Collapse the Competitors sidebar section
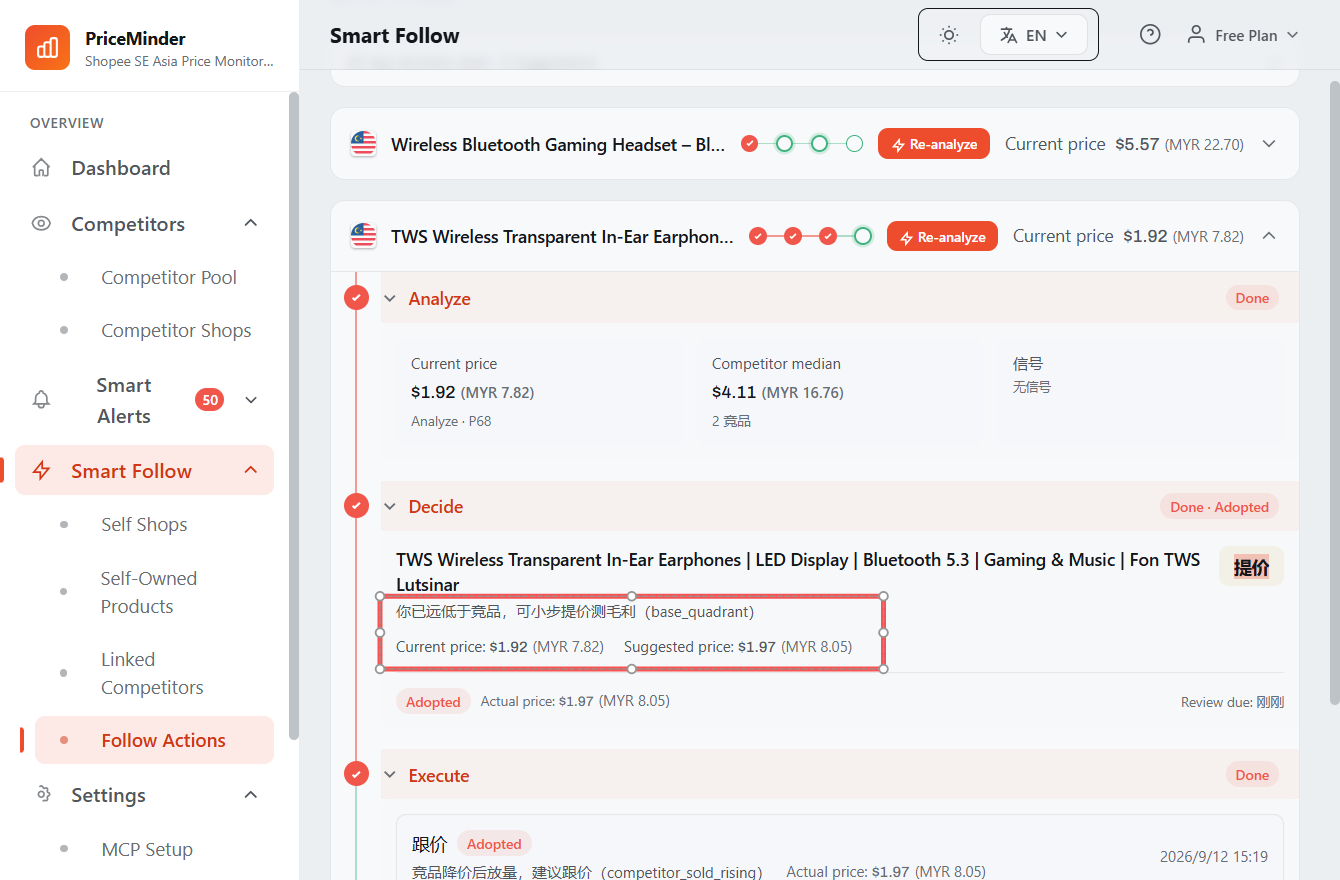 coord(251,223)
